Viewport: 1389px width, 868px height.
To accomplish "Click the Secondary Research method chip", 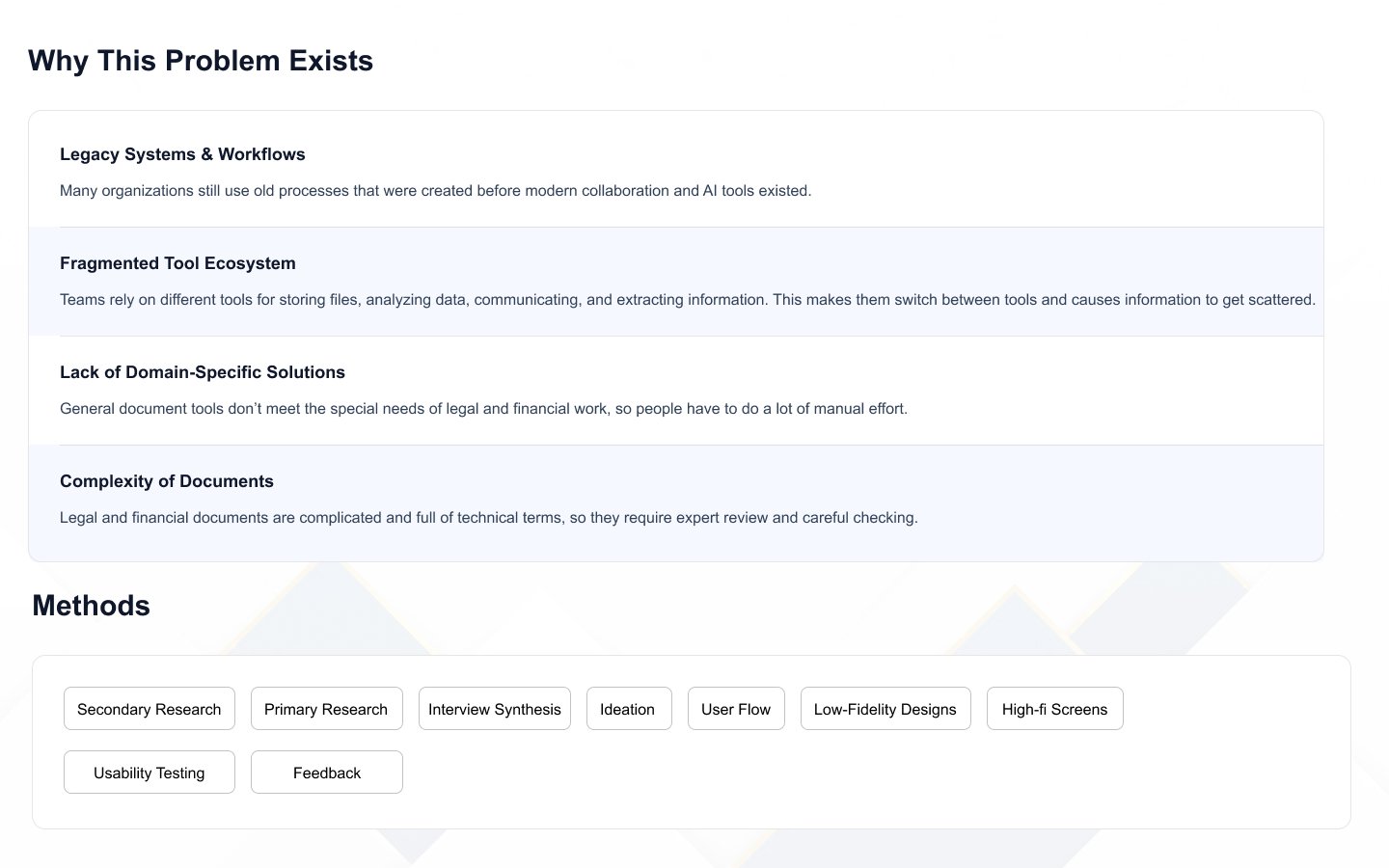I will pyautogui.click(x=150, y=709).
